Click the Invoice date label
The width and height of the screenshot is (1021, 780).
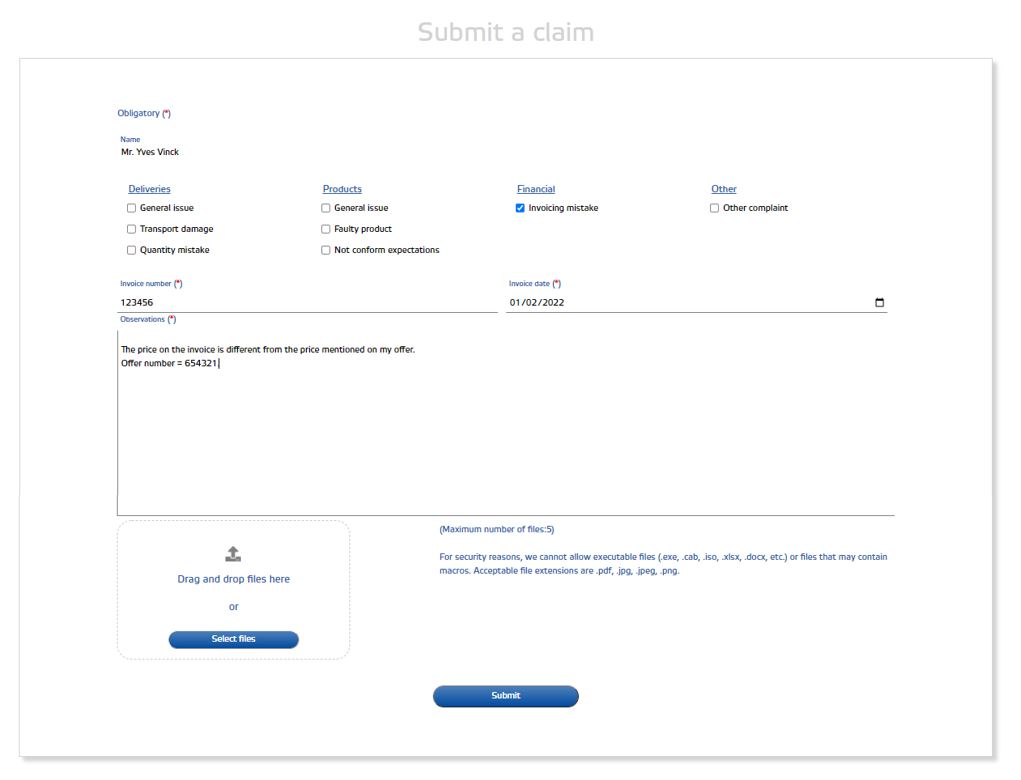point(535,283)
